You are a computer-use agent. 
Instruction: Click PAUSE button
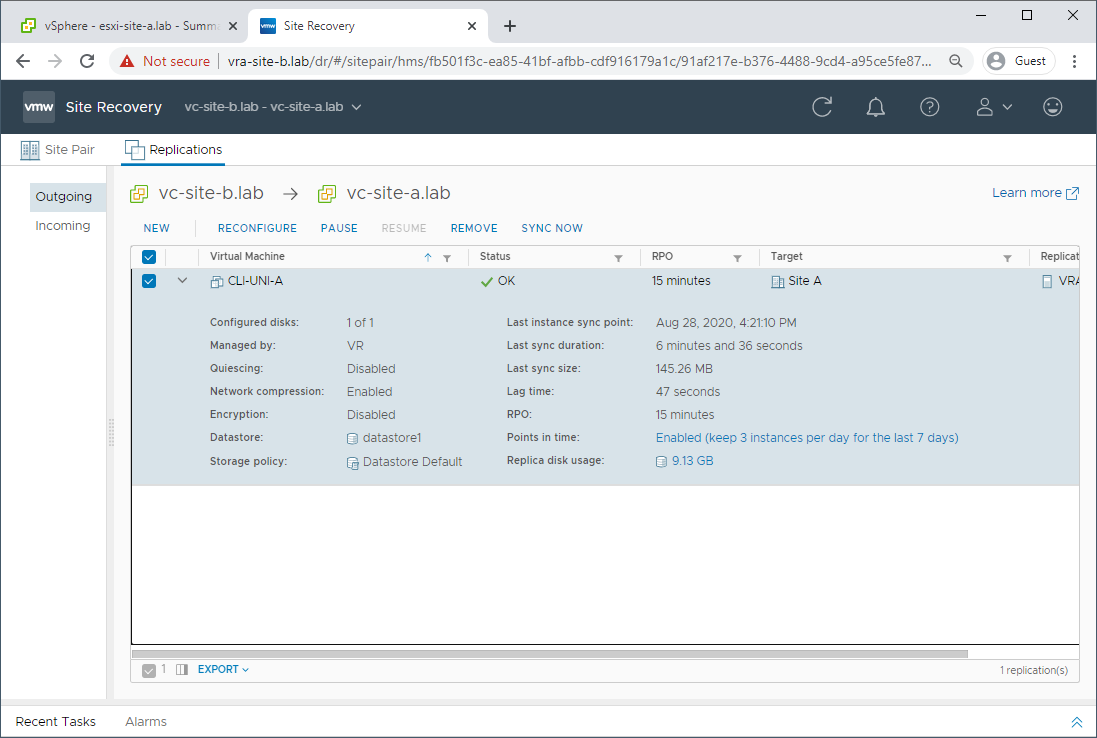tap(339, 228)
